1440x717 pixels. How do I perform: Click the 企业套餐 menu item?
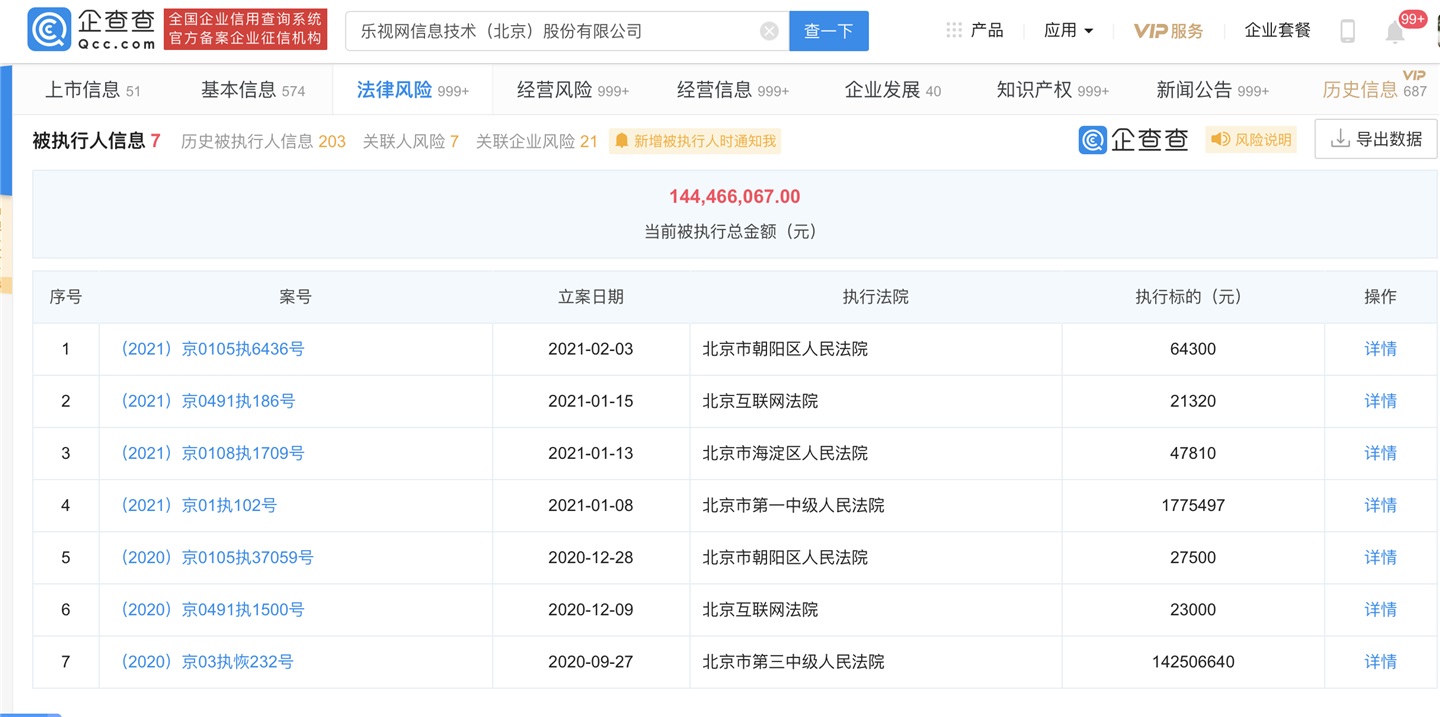tap(1277, 30)
